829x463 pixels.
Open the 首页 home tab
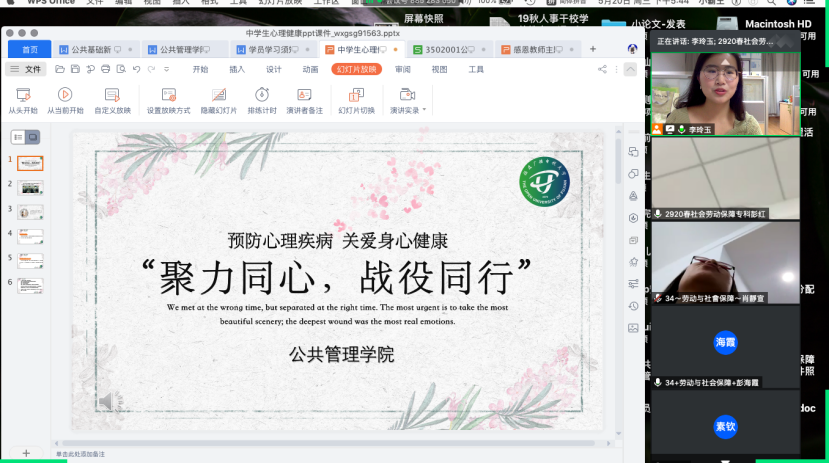29,49
